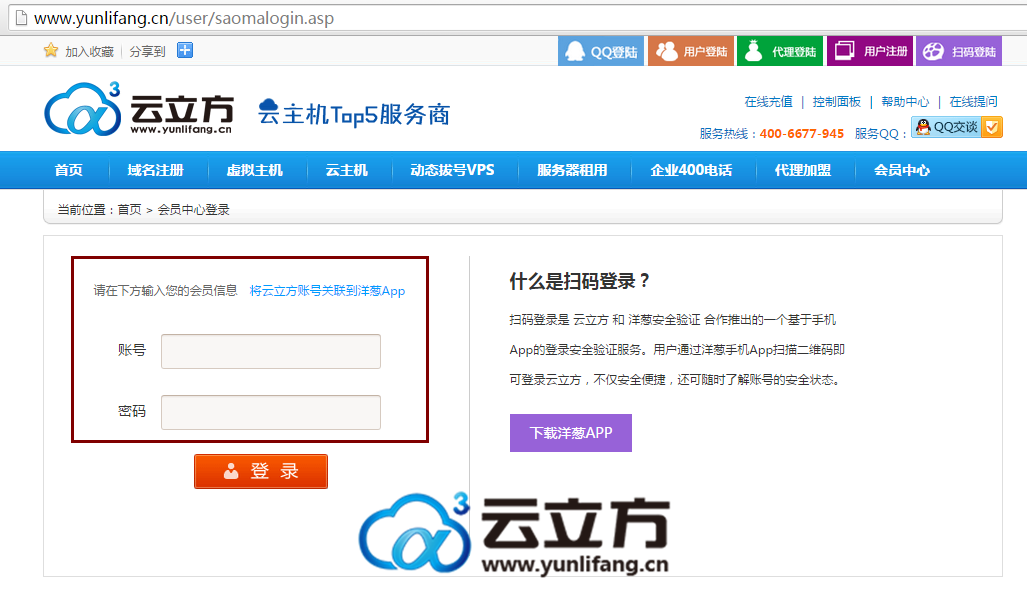Screen dimensions: 1027x589
Task: Click the QQ交谈 chat button
Action: coord(947,127)
